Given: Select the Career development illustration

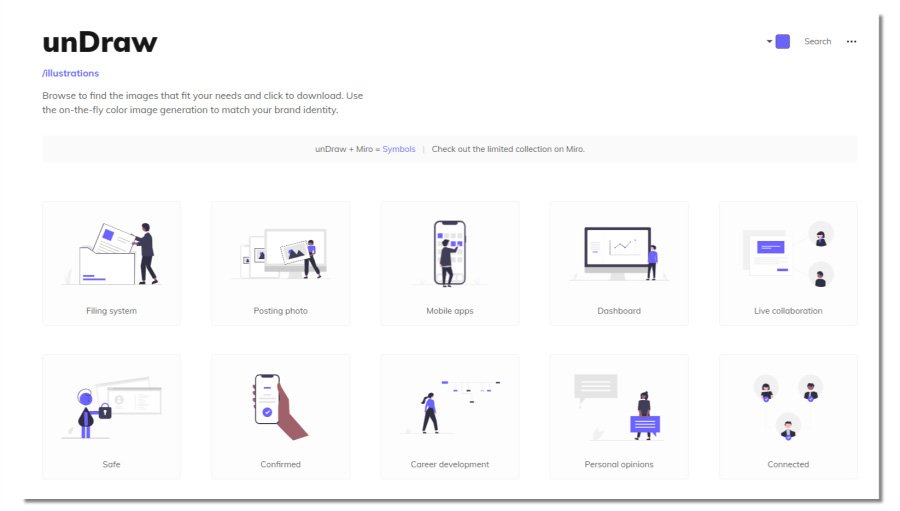Looking at the screenshot, I should [450, 417].
